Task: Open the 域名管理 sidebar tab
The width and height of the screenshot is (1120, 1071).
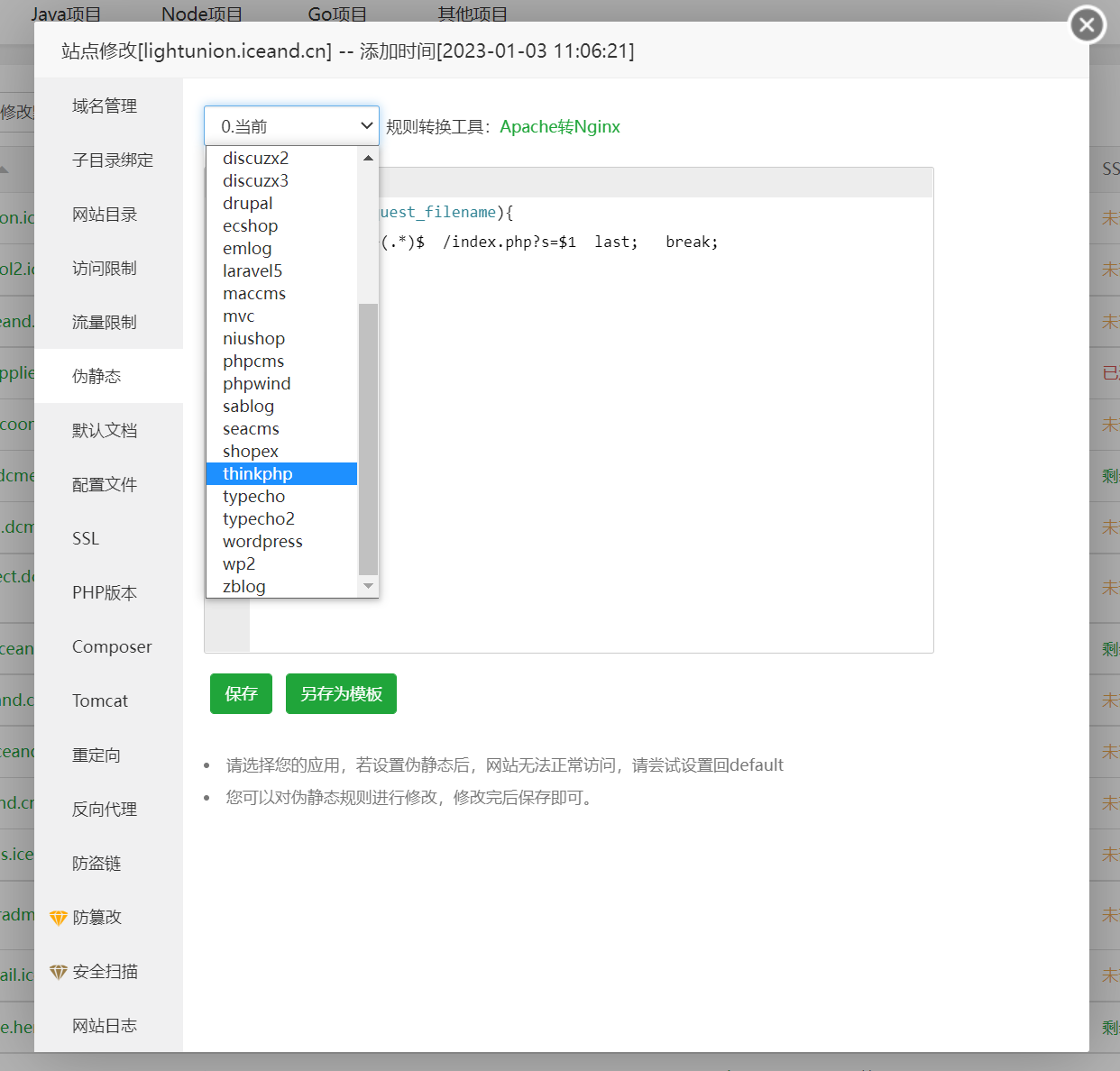Action: 105,106
